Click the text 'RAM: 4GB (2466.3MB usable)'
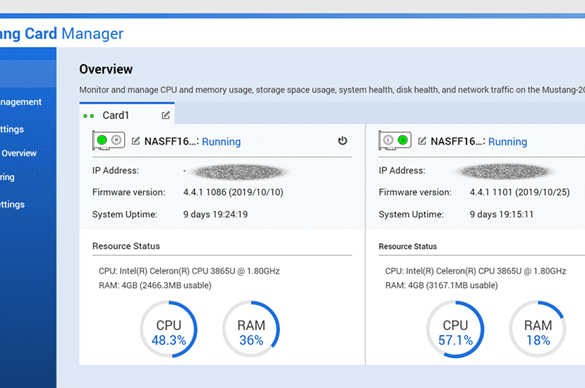The image size is (585, 388). tap(155, 285)
